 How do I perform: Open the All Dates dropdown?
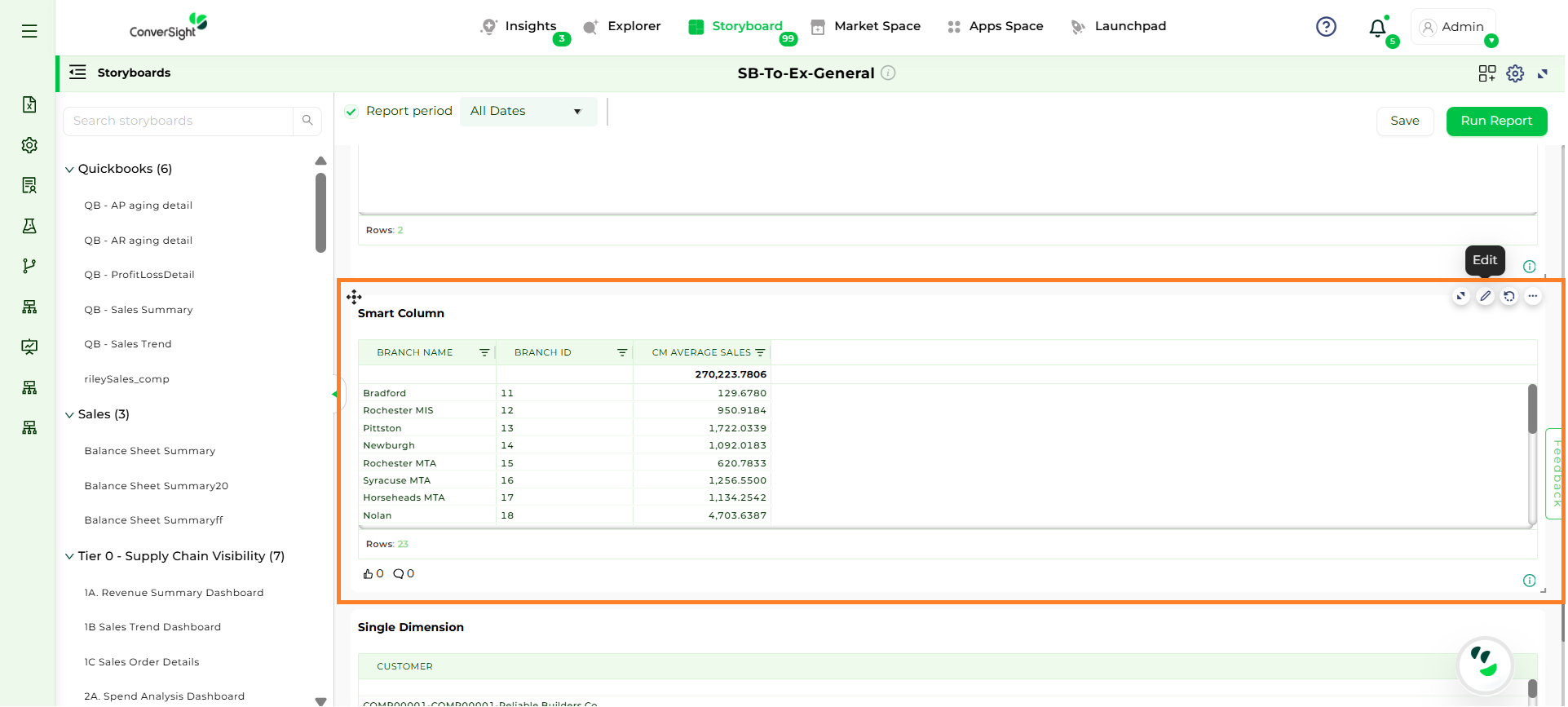[x=527, y=112]
